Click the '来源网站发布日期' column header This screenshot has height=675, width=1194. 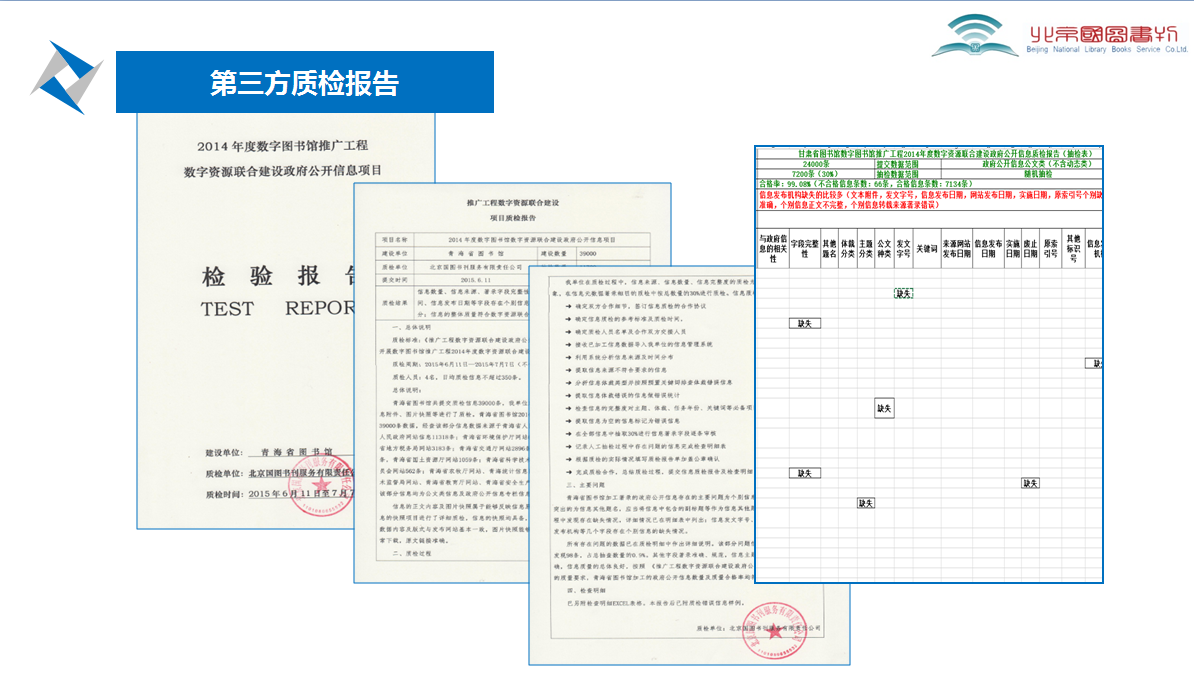point(956,248)
